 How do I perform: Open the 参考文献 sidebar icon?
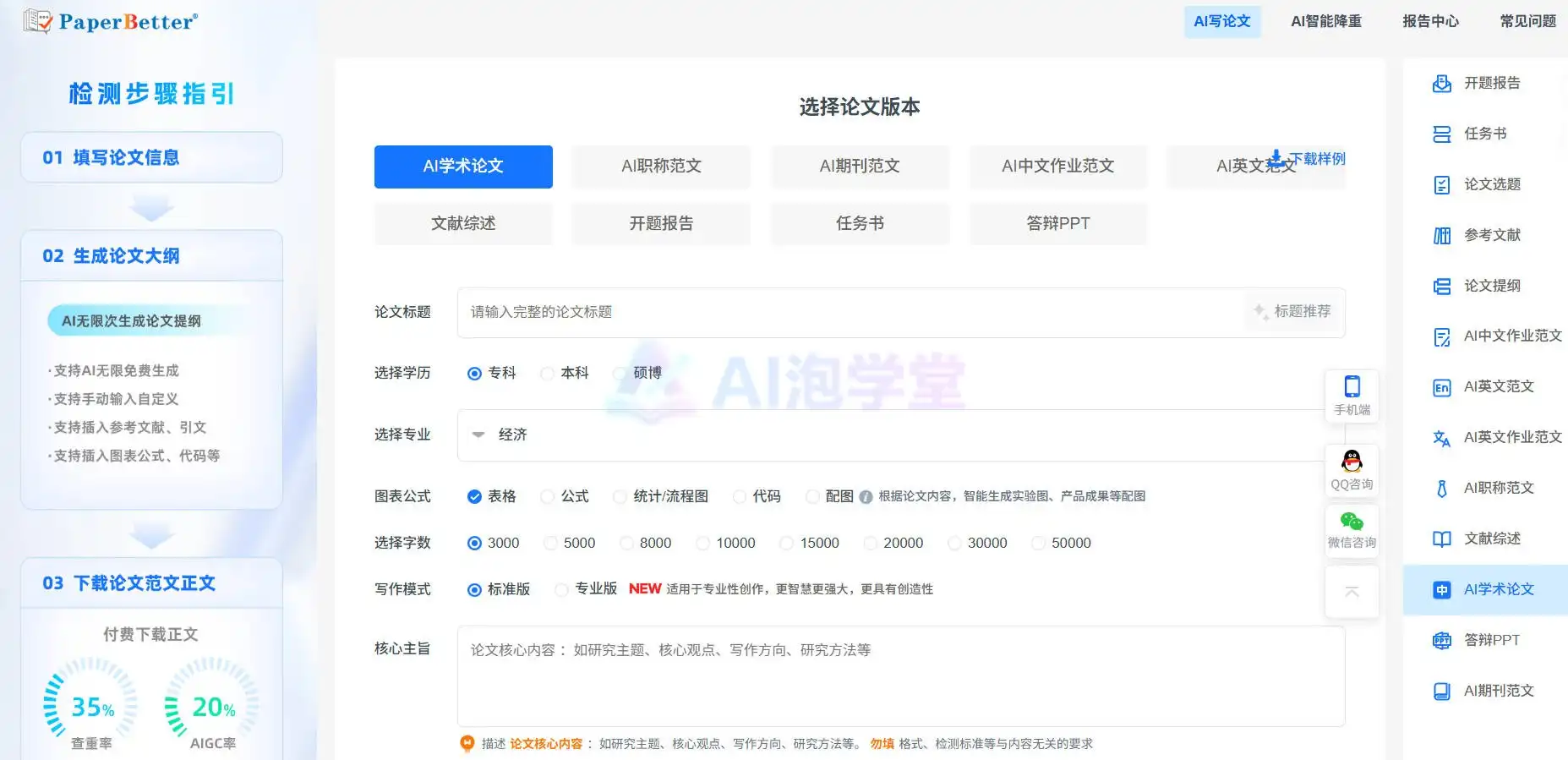[x=1442, y=235]
